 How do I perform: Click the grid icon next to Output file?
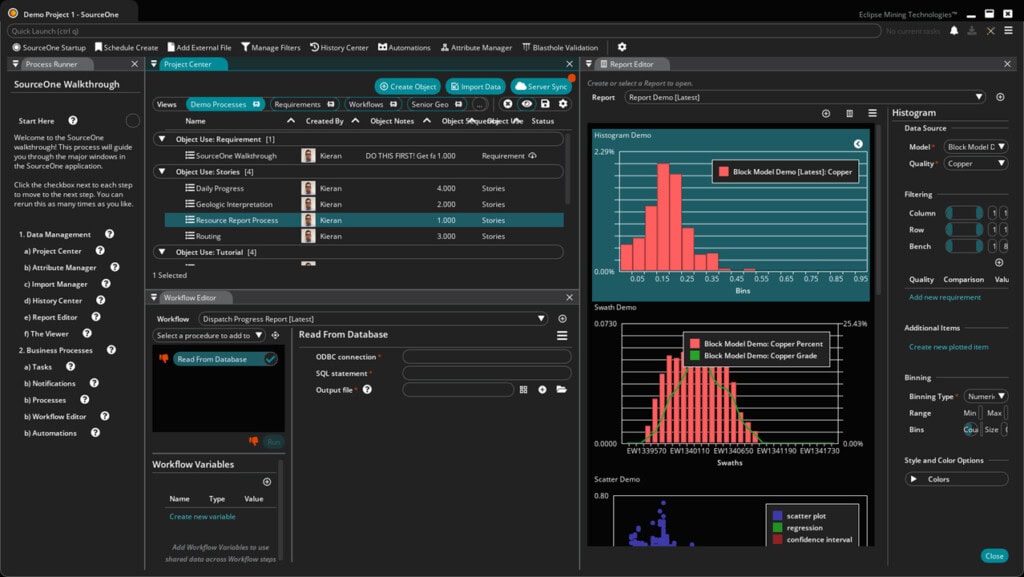click(523, 390)
